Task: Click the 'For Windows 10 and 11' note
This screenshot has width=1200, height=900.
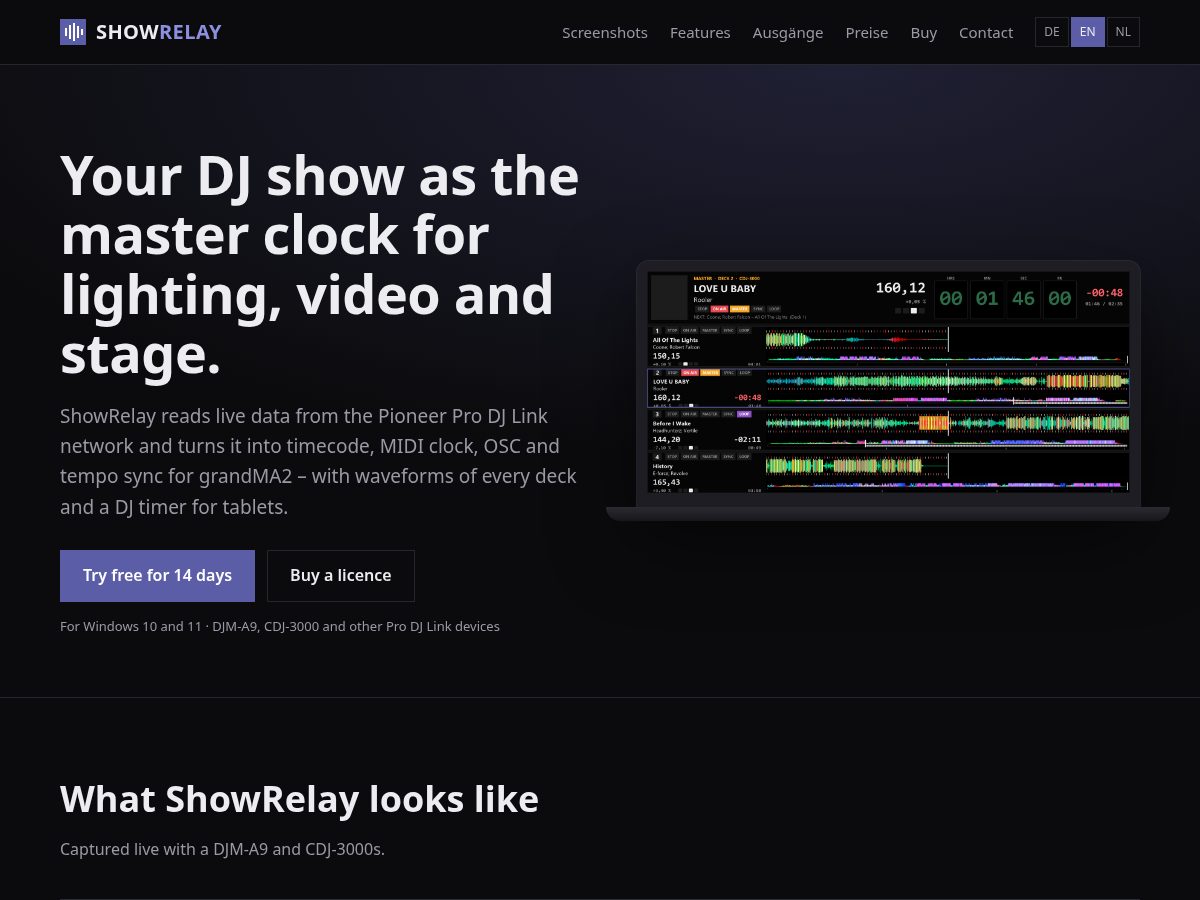Action: click(280, 627)
